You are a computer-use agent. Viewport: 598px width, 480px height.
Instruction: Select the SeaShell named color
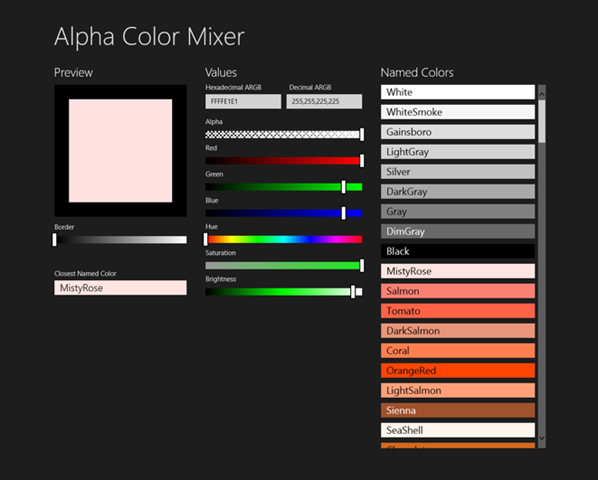458,430
